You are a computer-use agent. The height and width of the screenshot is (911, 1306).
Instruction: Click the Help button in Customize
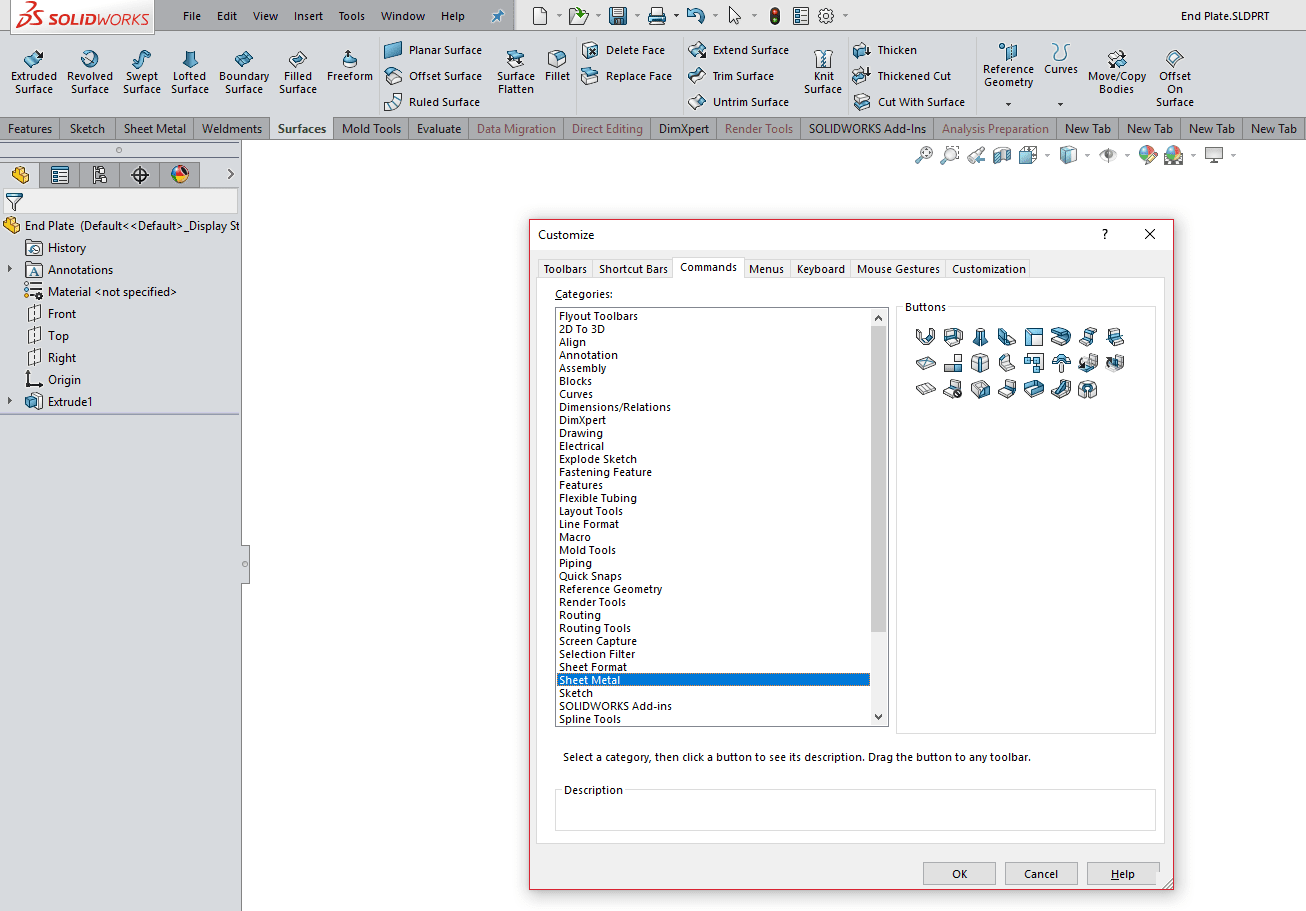tap(1123, 874)
